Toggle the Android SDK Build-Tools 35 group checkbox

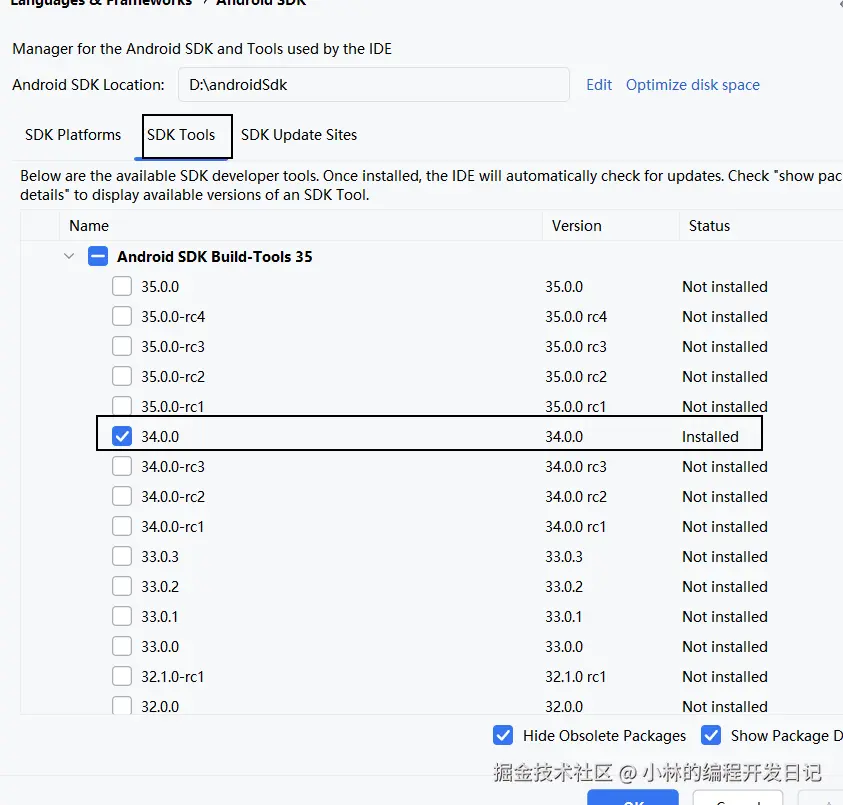pos(98,257)
